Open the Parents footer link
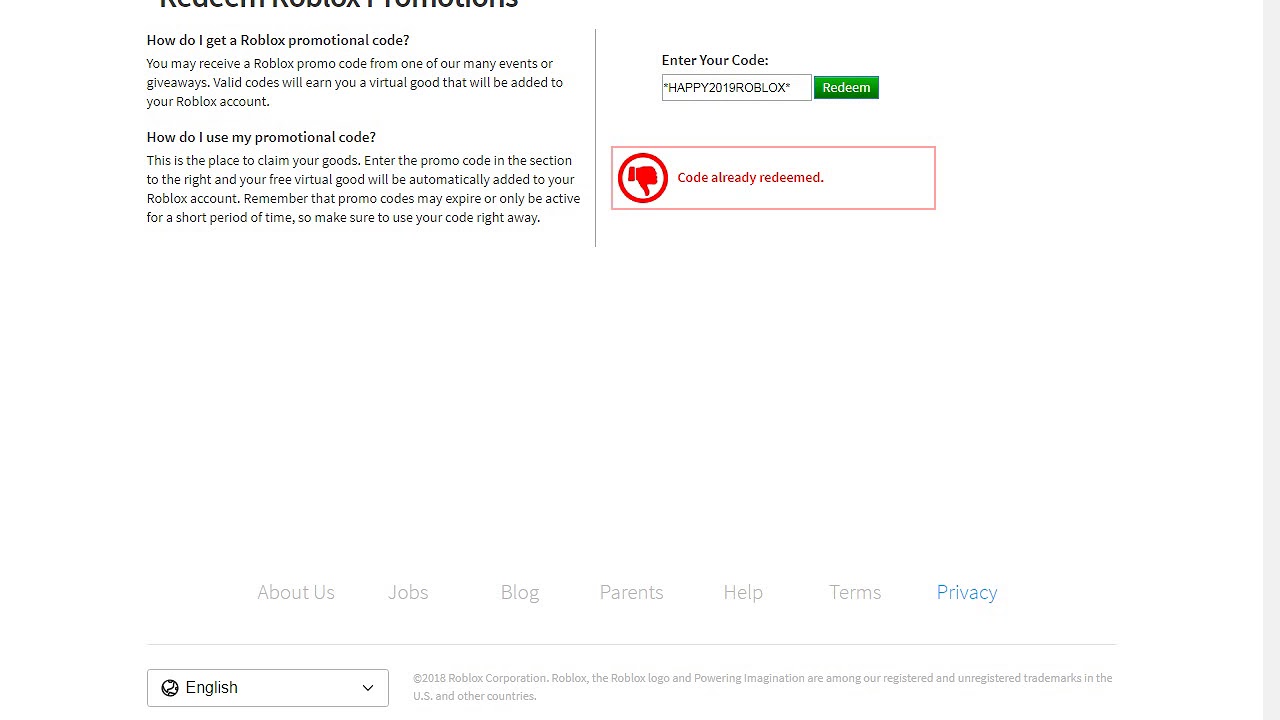The width and height of the screenshot is (1280, 720). pos(631,592)
